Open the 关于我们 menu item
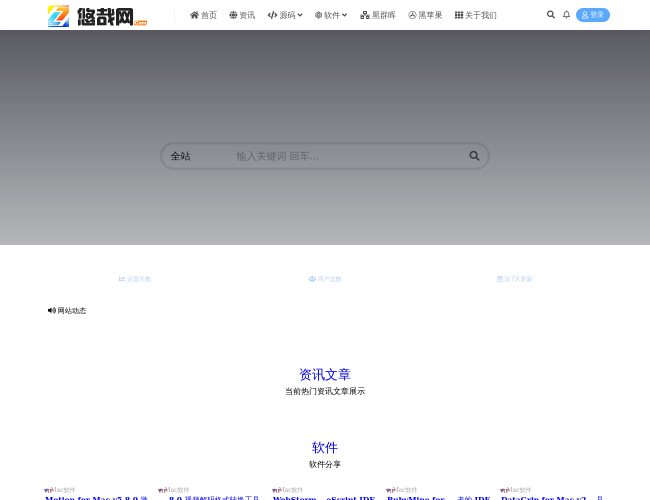 point(475,15)
